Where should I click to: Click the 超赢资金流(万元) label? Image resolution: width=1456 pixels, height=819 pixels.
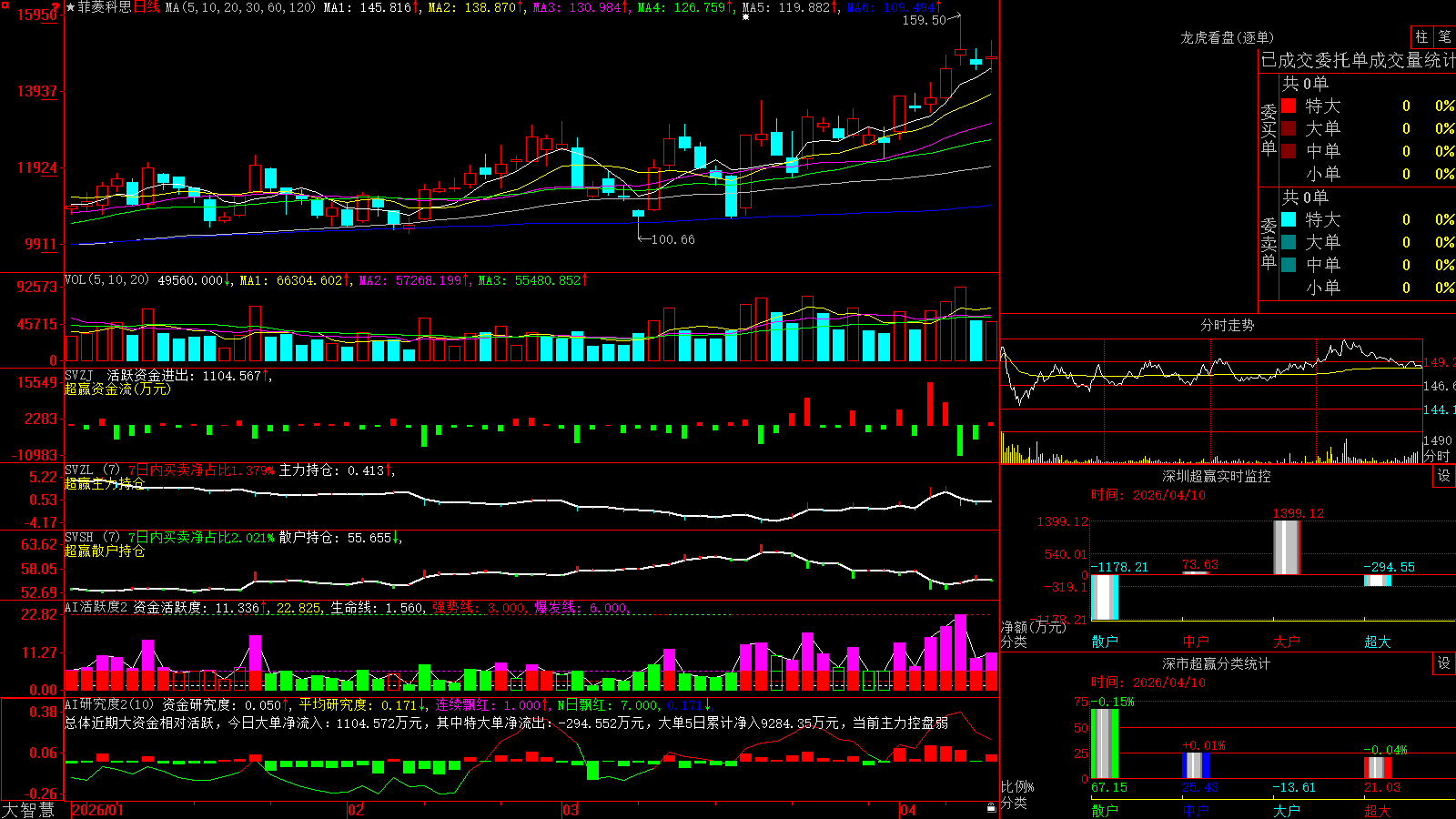point(117,389)
